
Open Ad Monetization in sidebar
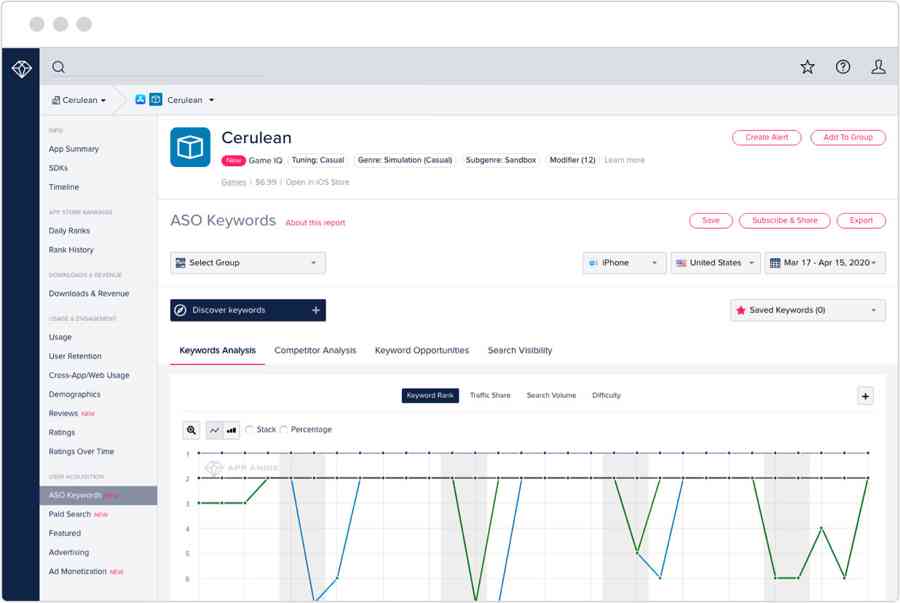(x=77, y=572)
